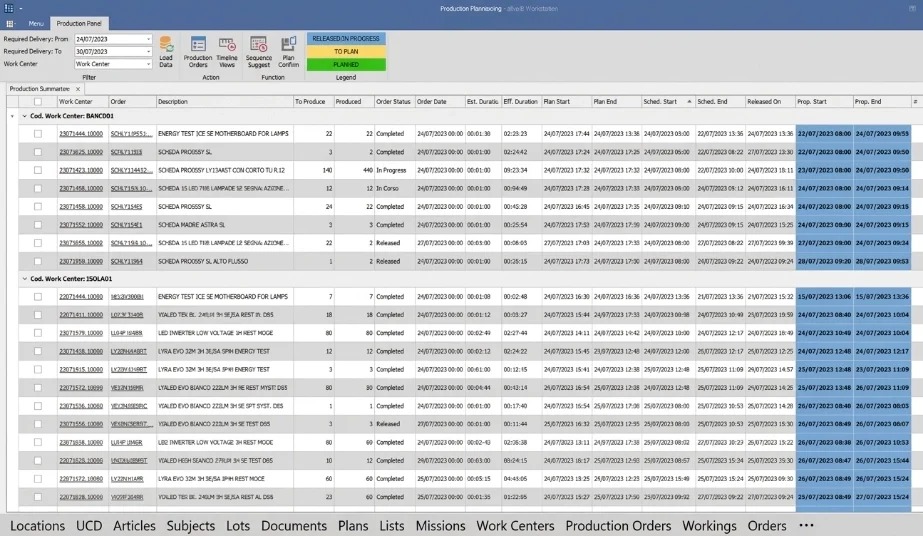Open work center link 23071579.10000
Viewport: 923px width, 536px height.
pos(81,333)
